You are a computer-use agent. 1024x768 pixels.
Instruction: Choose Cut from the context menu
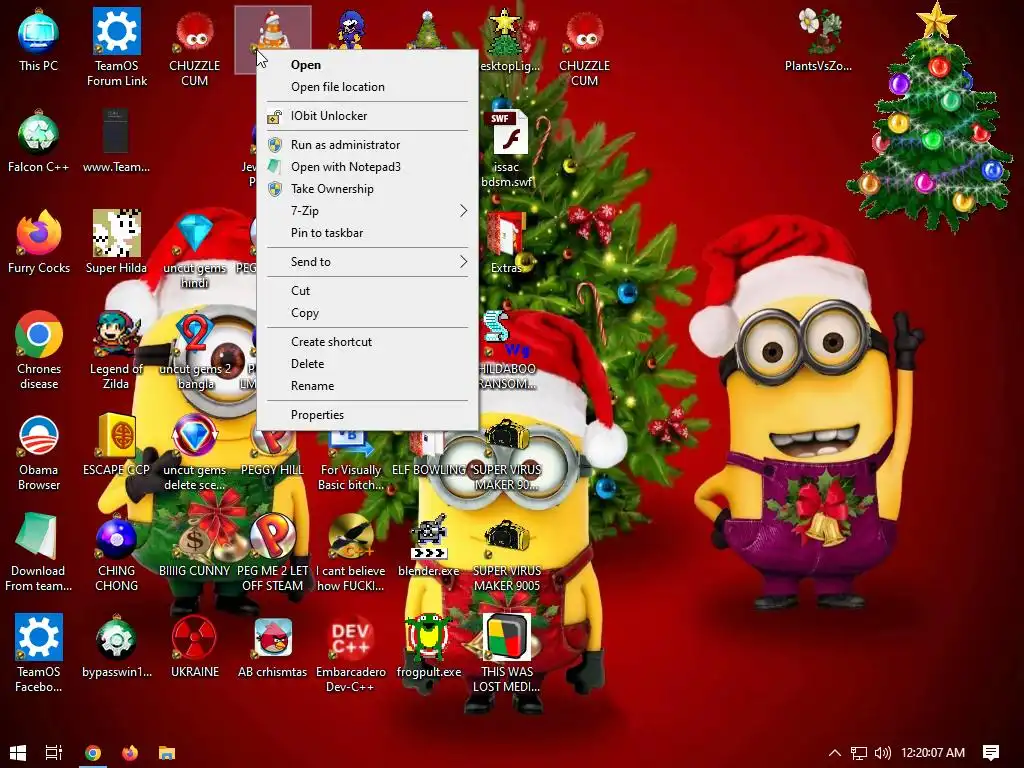[x=368, y=291]
